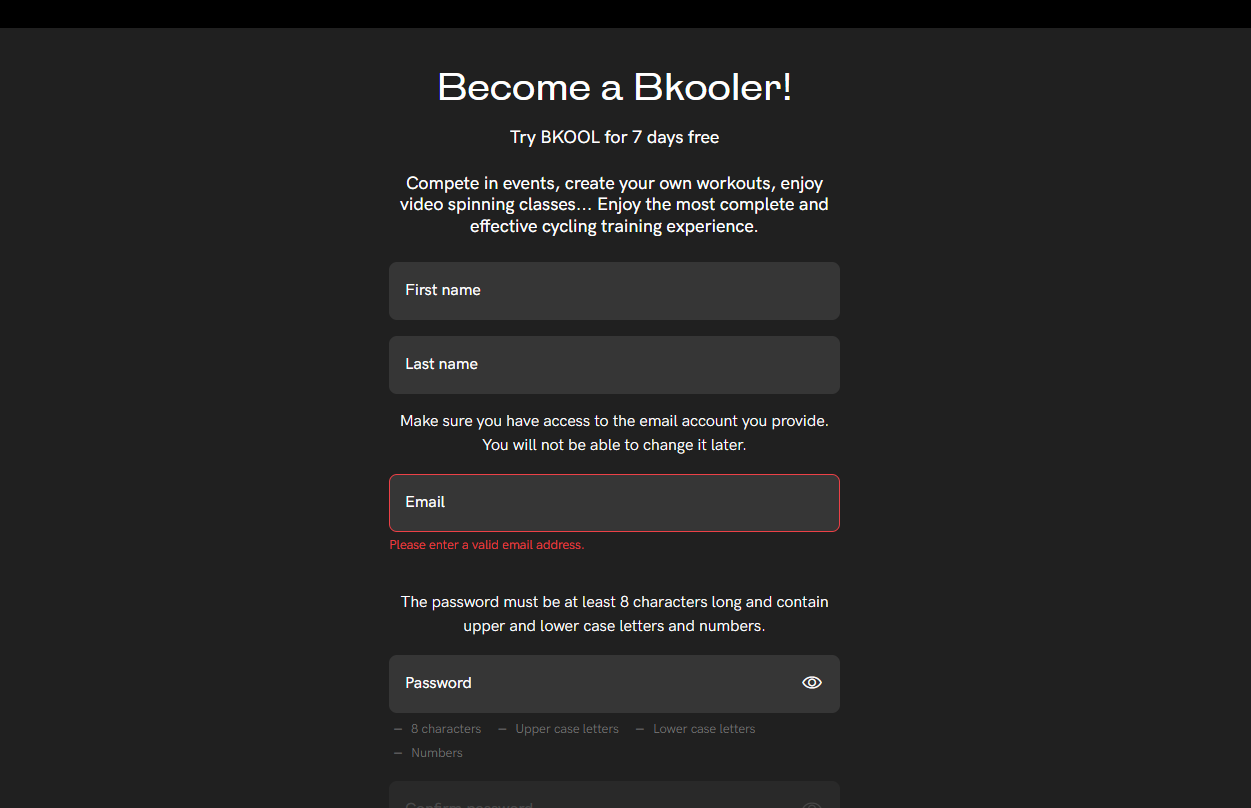This screenshot has height=808, width=1251.
Task: Click into the red-outlined Email field
Action: [614, 503]
